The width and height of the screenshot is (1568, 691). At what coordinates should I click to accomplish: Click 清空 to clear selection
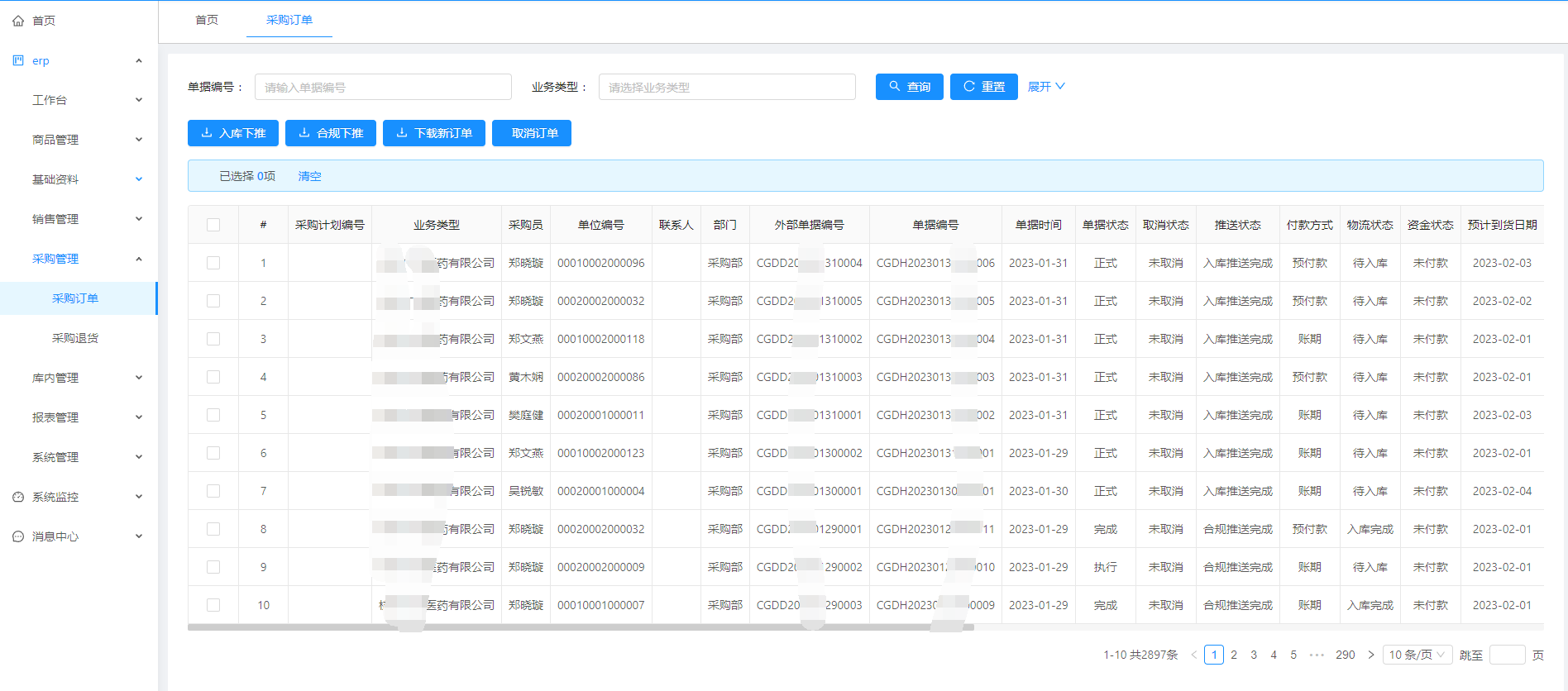point(309,176)
